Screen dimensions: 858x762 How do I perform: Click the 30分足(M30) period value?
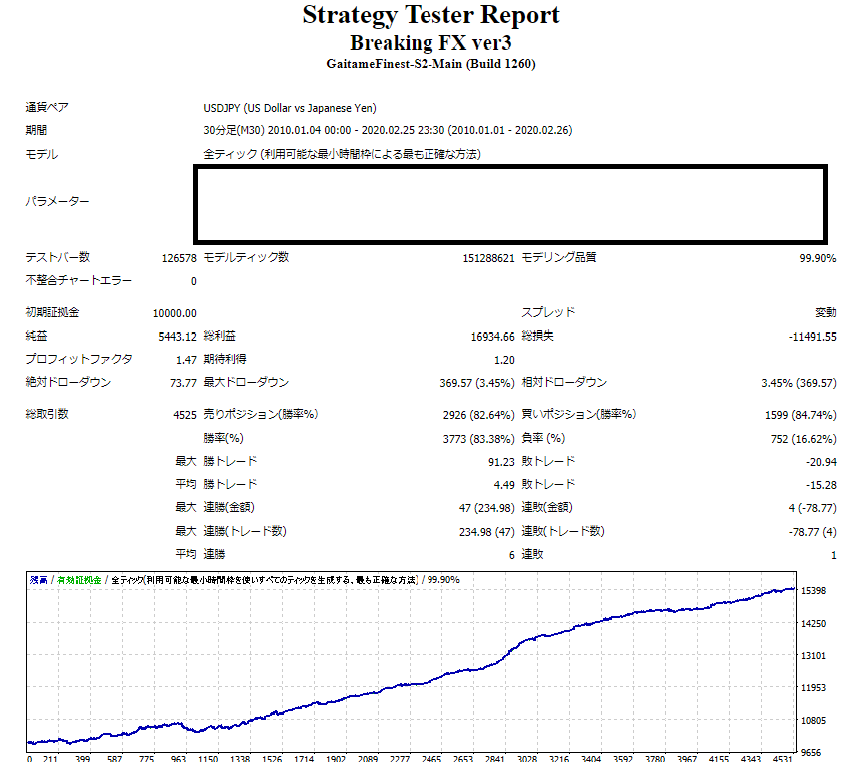click(x=387, y=130)
